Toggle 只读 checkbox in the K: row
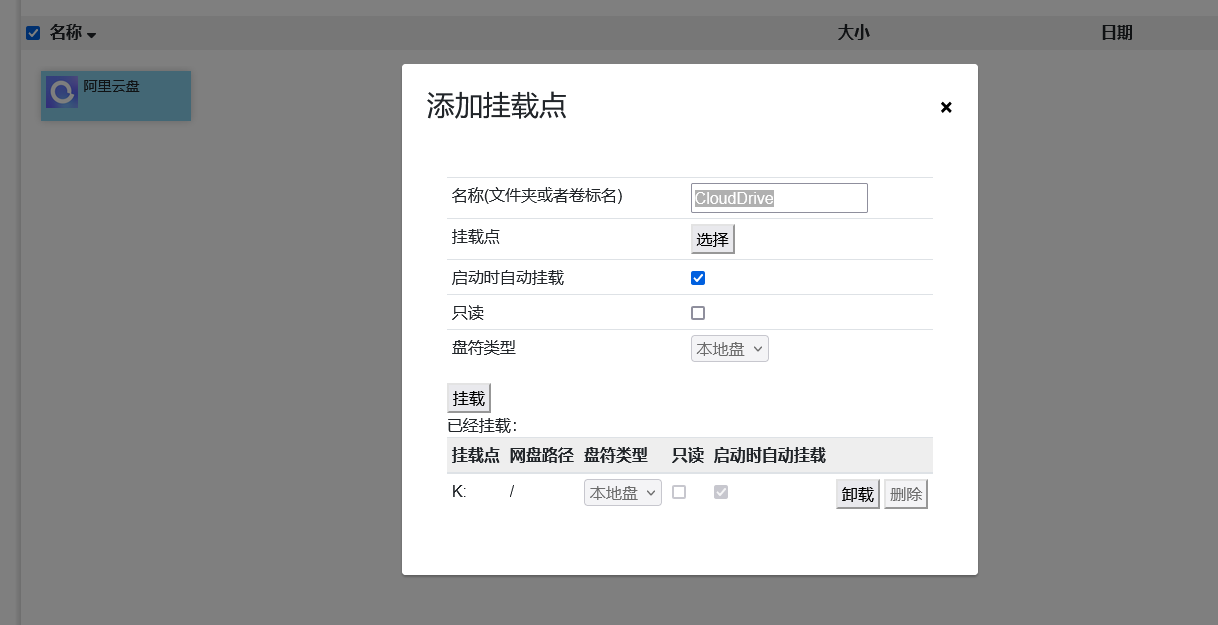Image resolution: width=1218 pixels, height=625 pixels. tap(679, 492)
